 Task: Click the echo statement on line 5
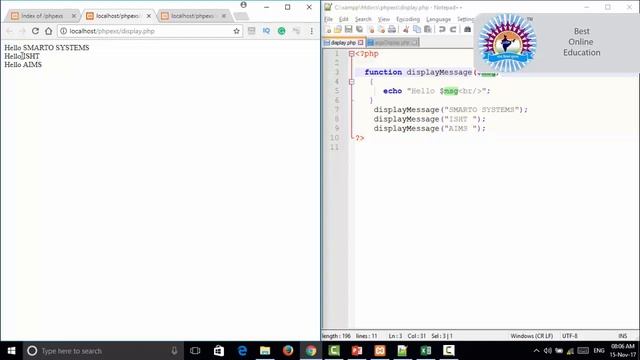(436, 91)
